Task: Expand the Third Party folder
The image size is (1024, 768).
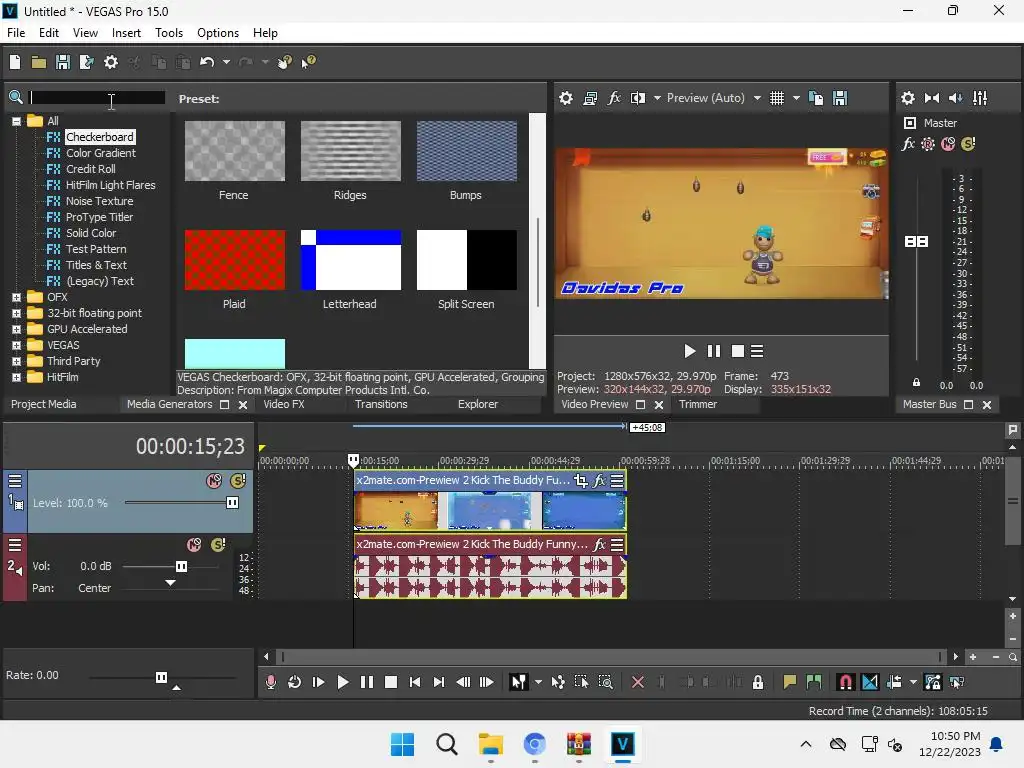Action: point(16,361)
